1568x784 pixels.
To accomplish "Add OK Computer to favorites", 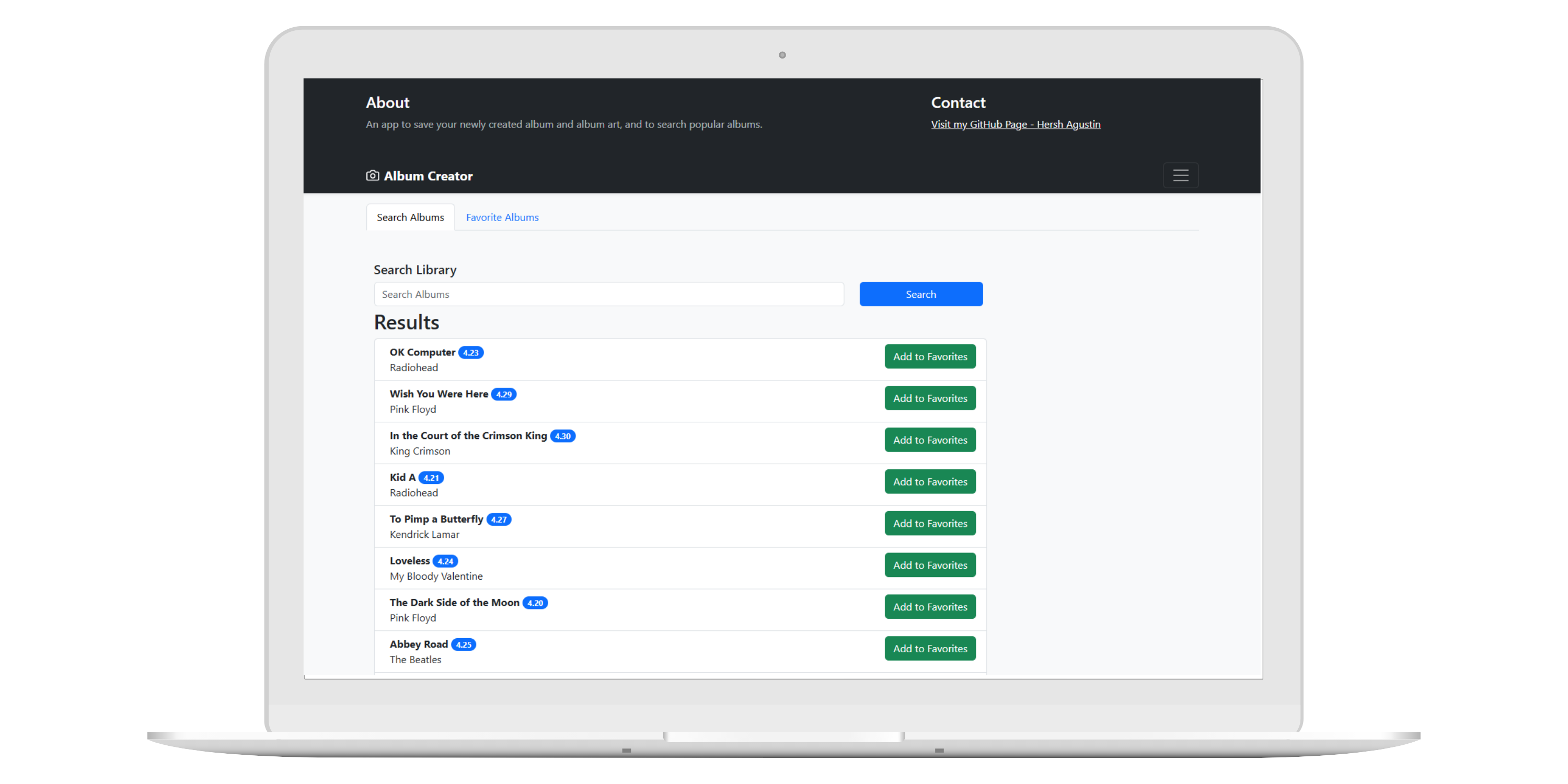I will (929, 356).
